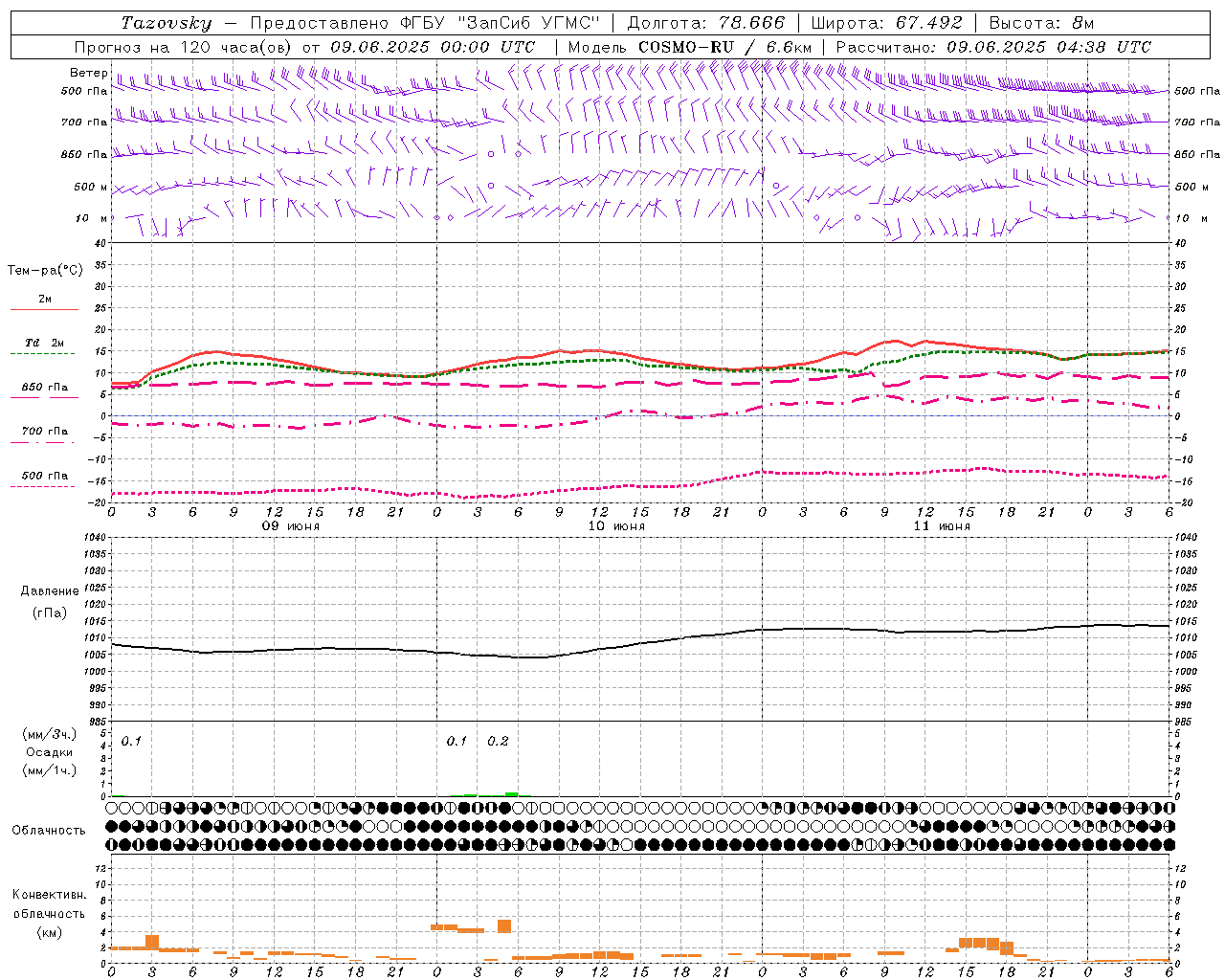1225x980 pixels.
Task: Click the solid red 2м legend line
Action: coord(44,310)
